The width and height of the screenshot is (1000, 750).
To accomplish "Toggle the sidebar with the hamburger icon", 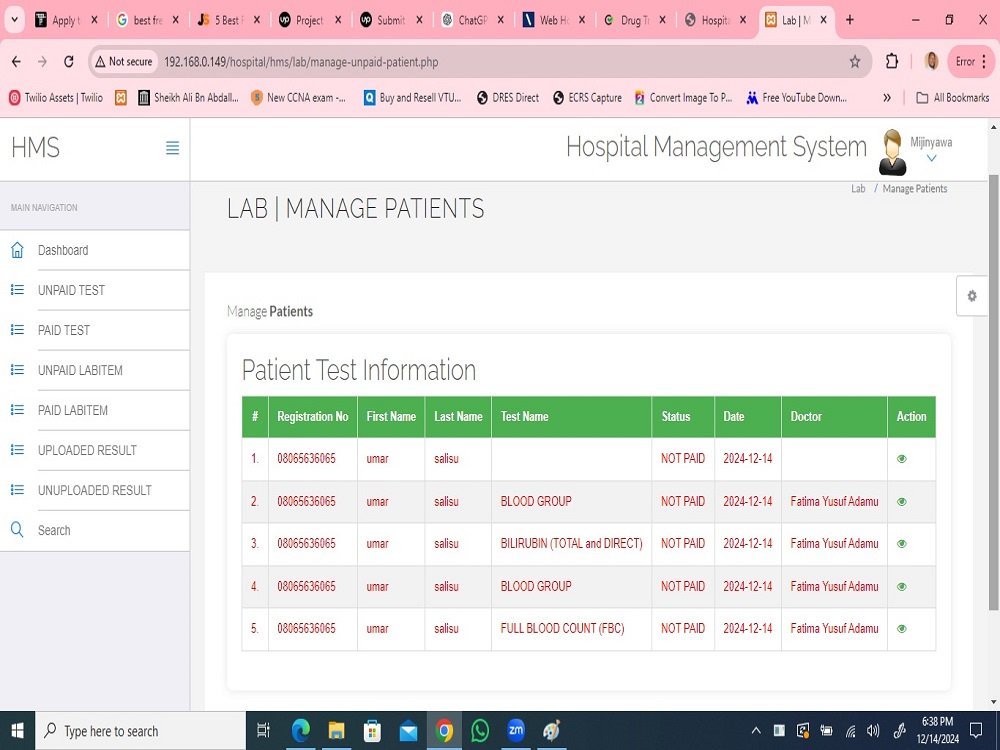I will click(x=172, y=148).
